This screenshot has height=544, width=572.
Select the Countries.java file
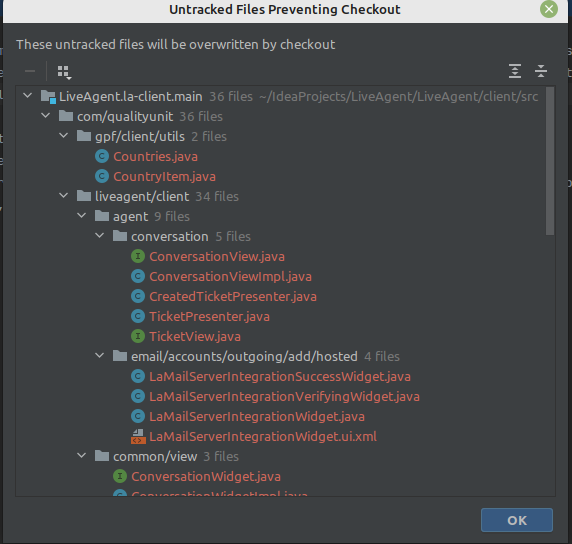point(155,157)
